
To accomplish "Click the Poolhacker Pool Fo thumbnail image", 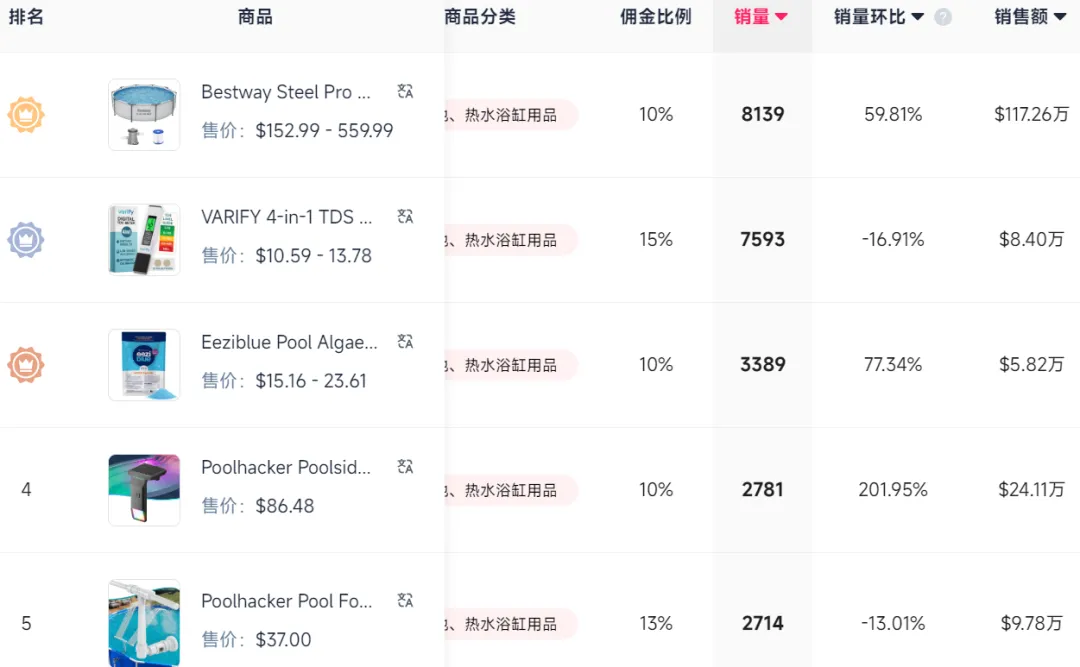I will [144, 622].
